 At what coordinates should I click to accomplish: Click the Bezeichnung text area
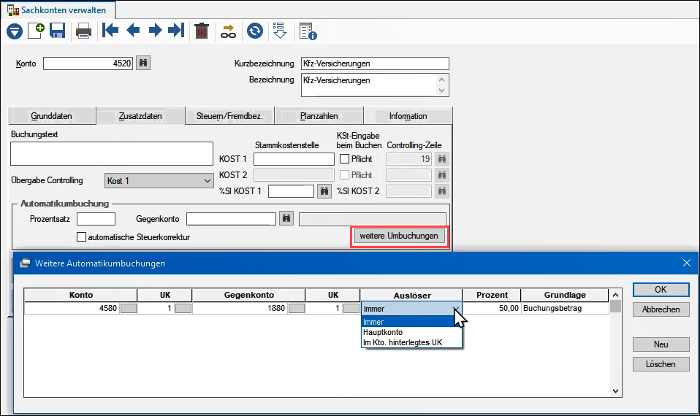click(375, 85)
